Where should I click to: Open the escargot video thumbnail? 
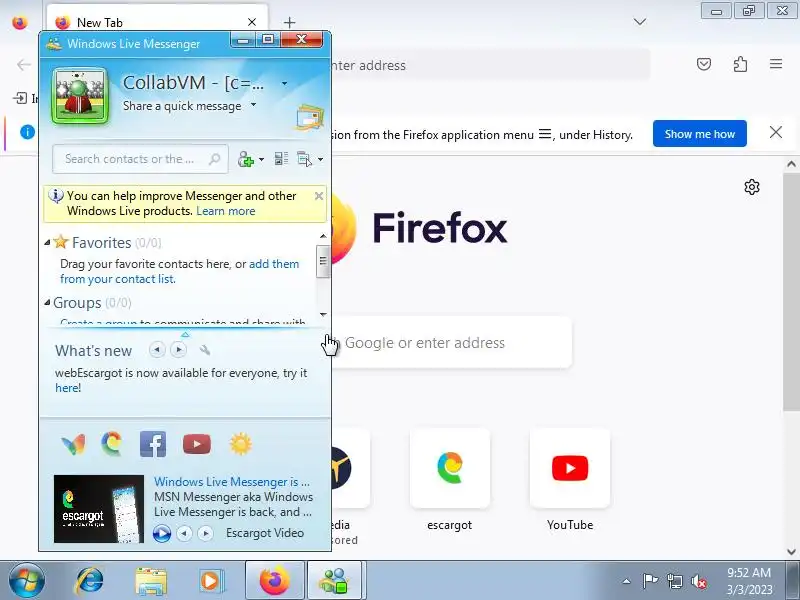pyautogui.click(x=99, y=509)
